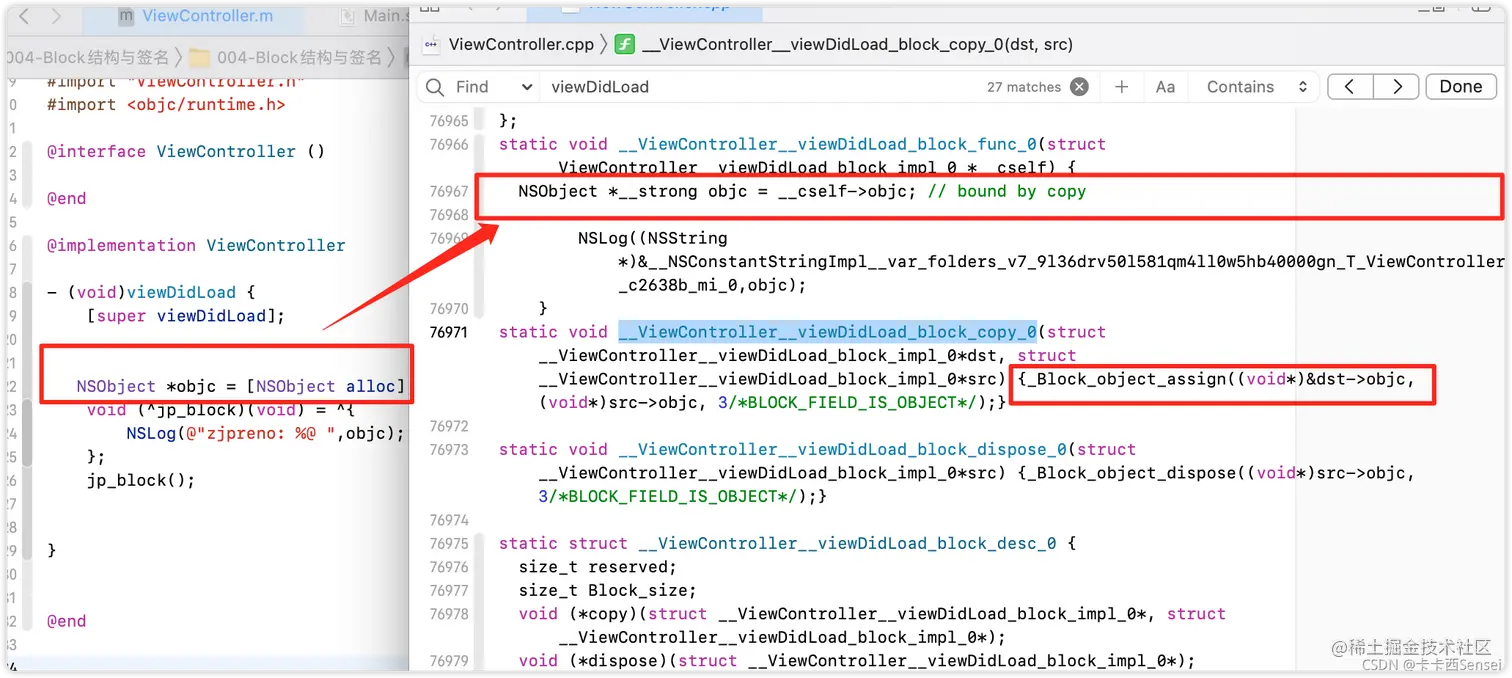Click the Done button to close find bar
Viewport: 1512px width, 678px height.
point(1460,87)
